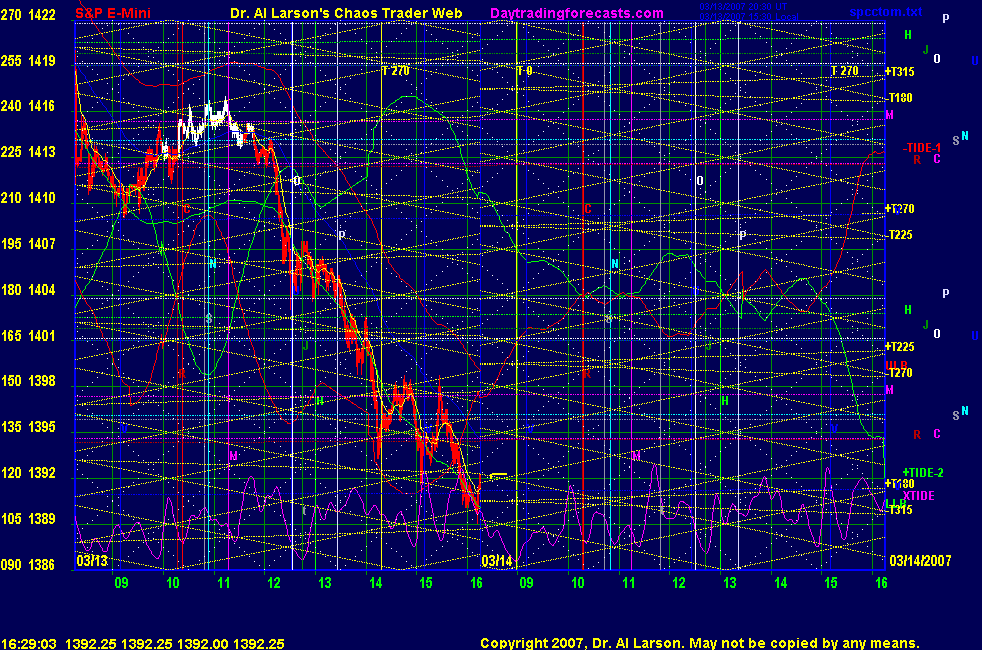Click the "195 1407" price axis label

pos(28,244)
